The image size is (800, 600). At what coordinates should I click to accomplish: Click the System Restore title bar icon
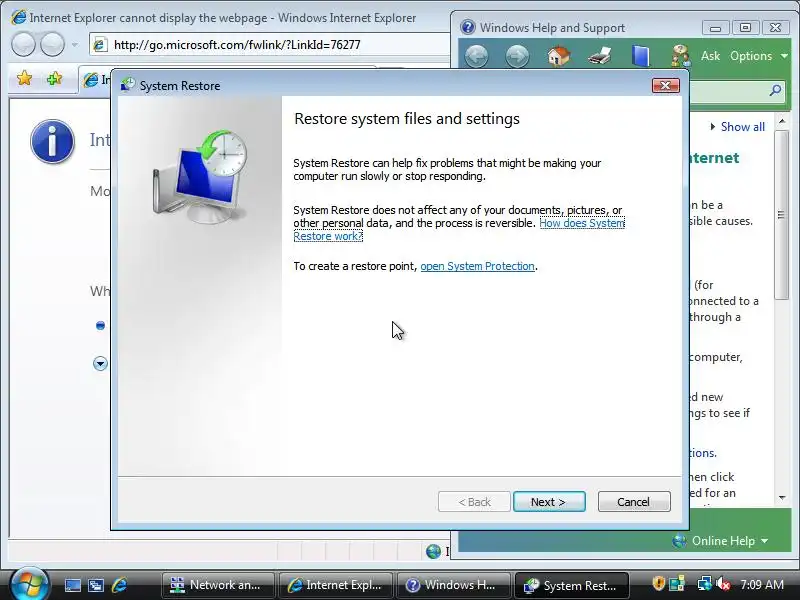(127, 85)
